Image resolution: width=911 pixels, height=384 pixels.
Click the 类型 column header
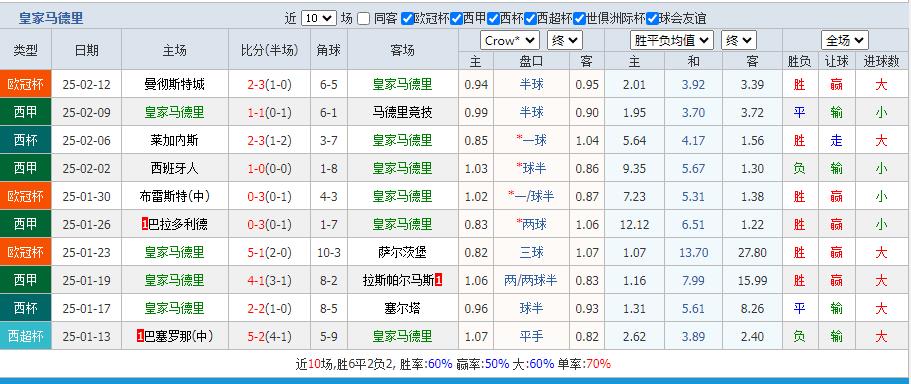(26, 50)
